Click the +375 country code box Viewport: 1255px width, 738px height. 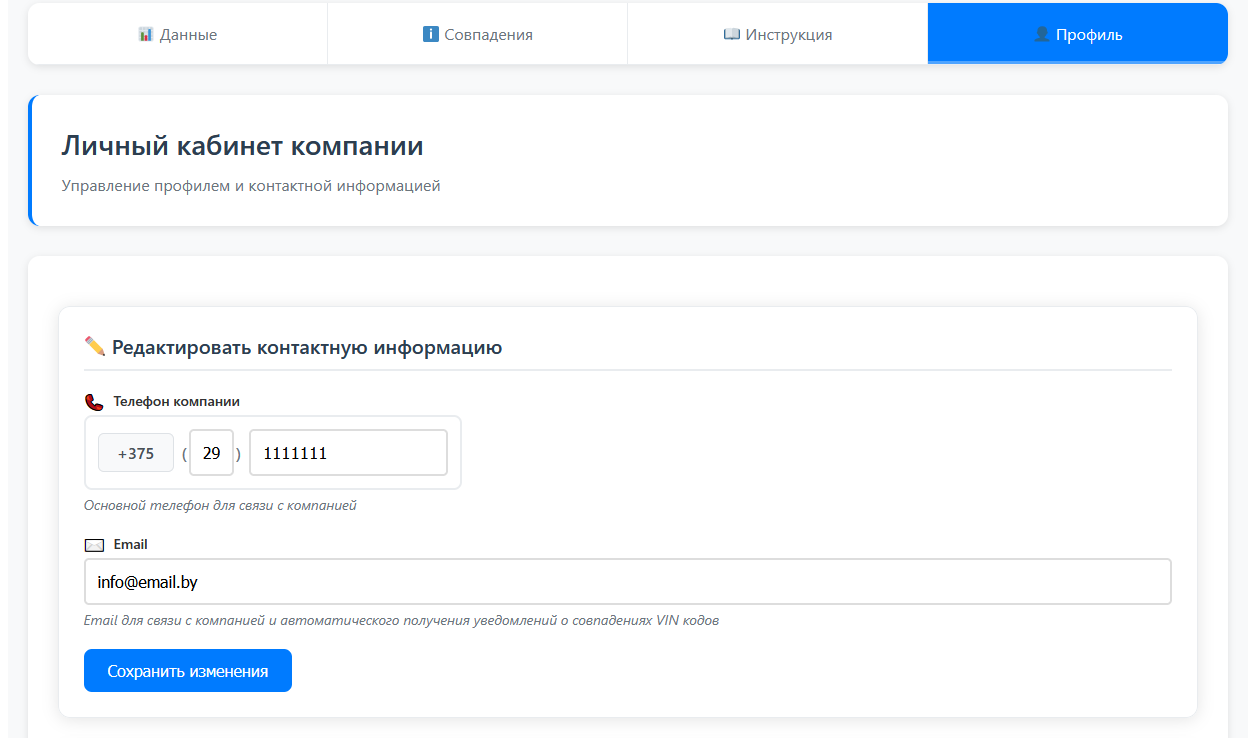pos(136,453)
